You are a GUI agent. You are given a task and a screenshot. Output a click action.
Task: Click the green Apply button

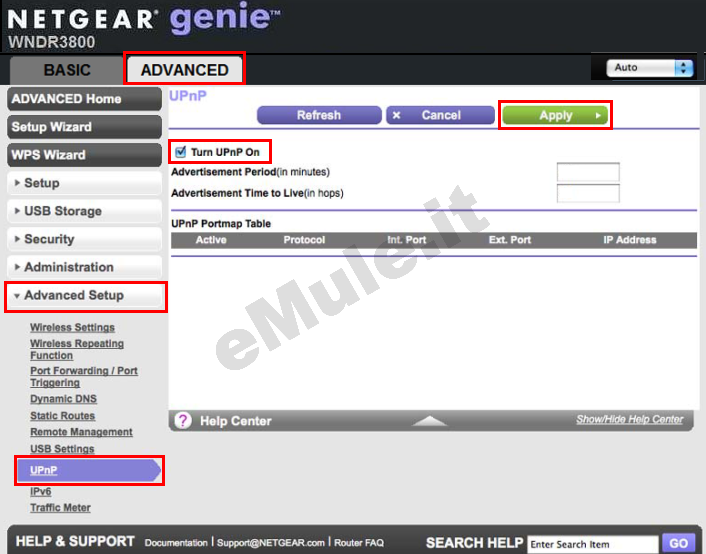[x=555, y=115]
